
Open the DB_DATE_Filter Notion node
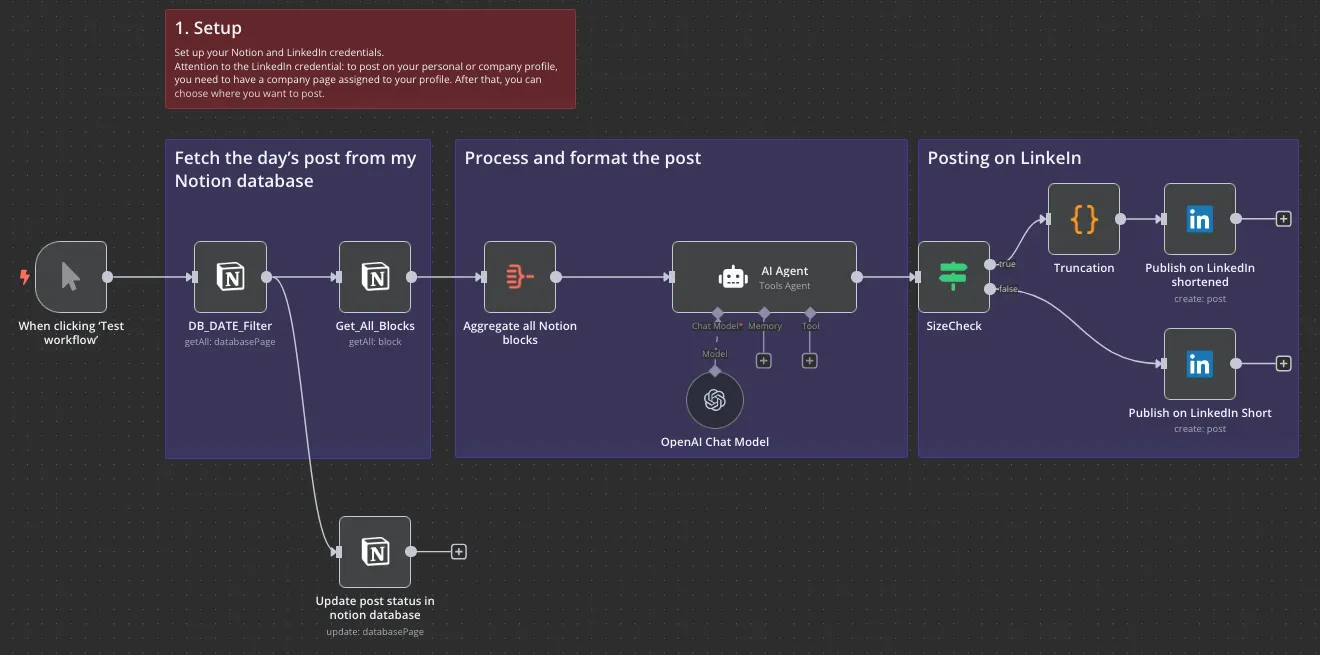click(230, 277)
